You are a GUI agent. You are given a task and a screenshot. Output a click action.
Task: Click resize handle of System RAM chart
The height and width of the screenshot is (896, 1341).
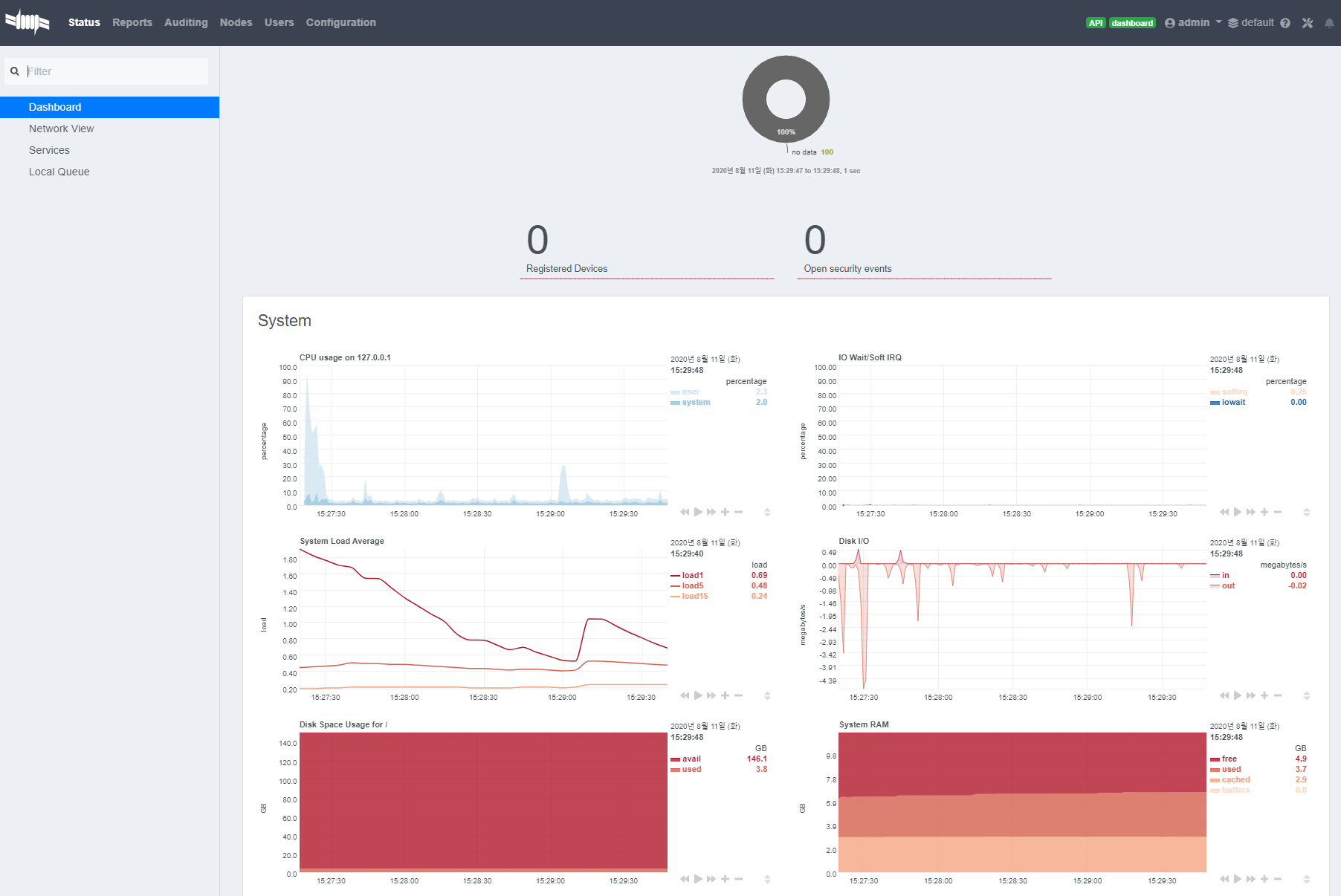pyautogui.click(x=1306, y=879)
